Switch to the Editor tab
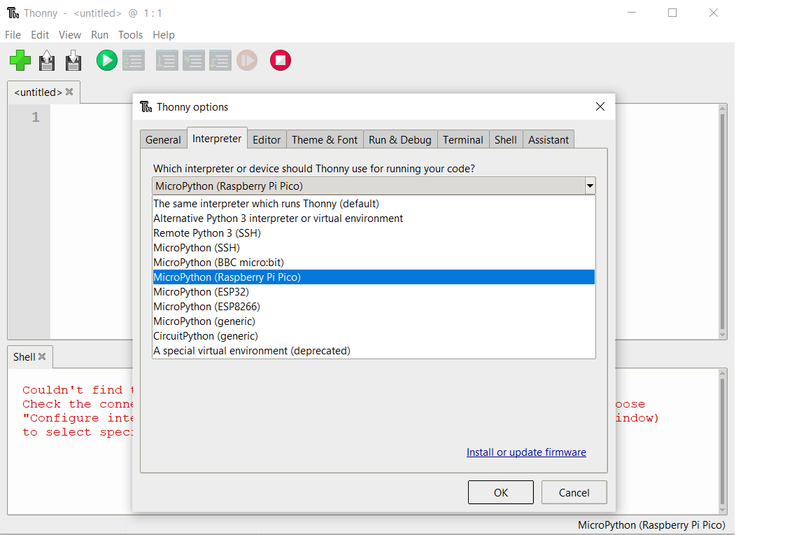Screen dimensions: 806x535 click(x=266, y=140)
